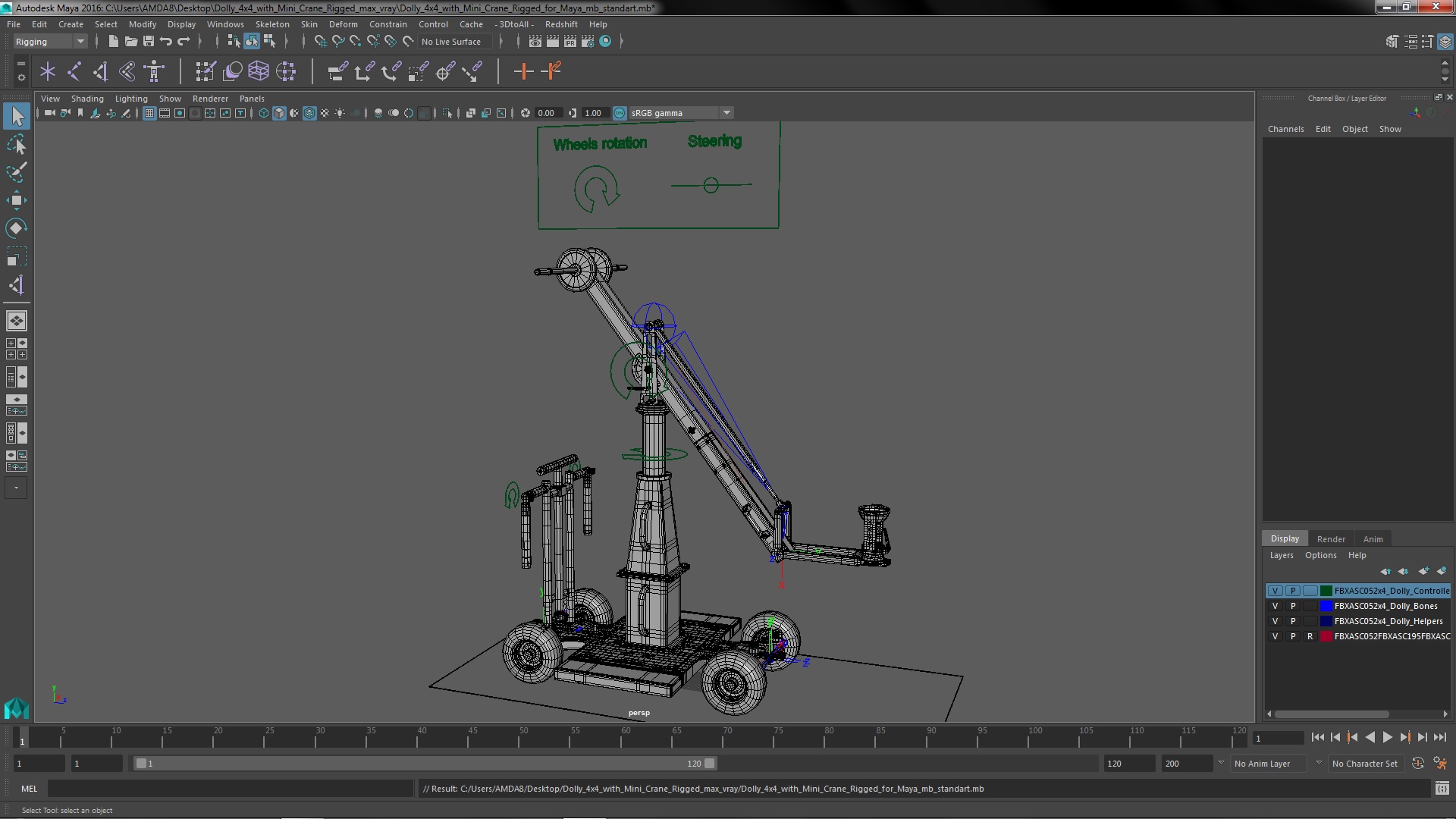Play the animation forwards
Screen dimensions: 1456x819
tap(1387, 737)
